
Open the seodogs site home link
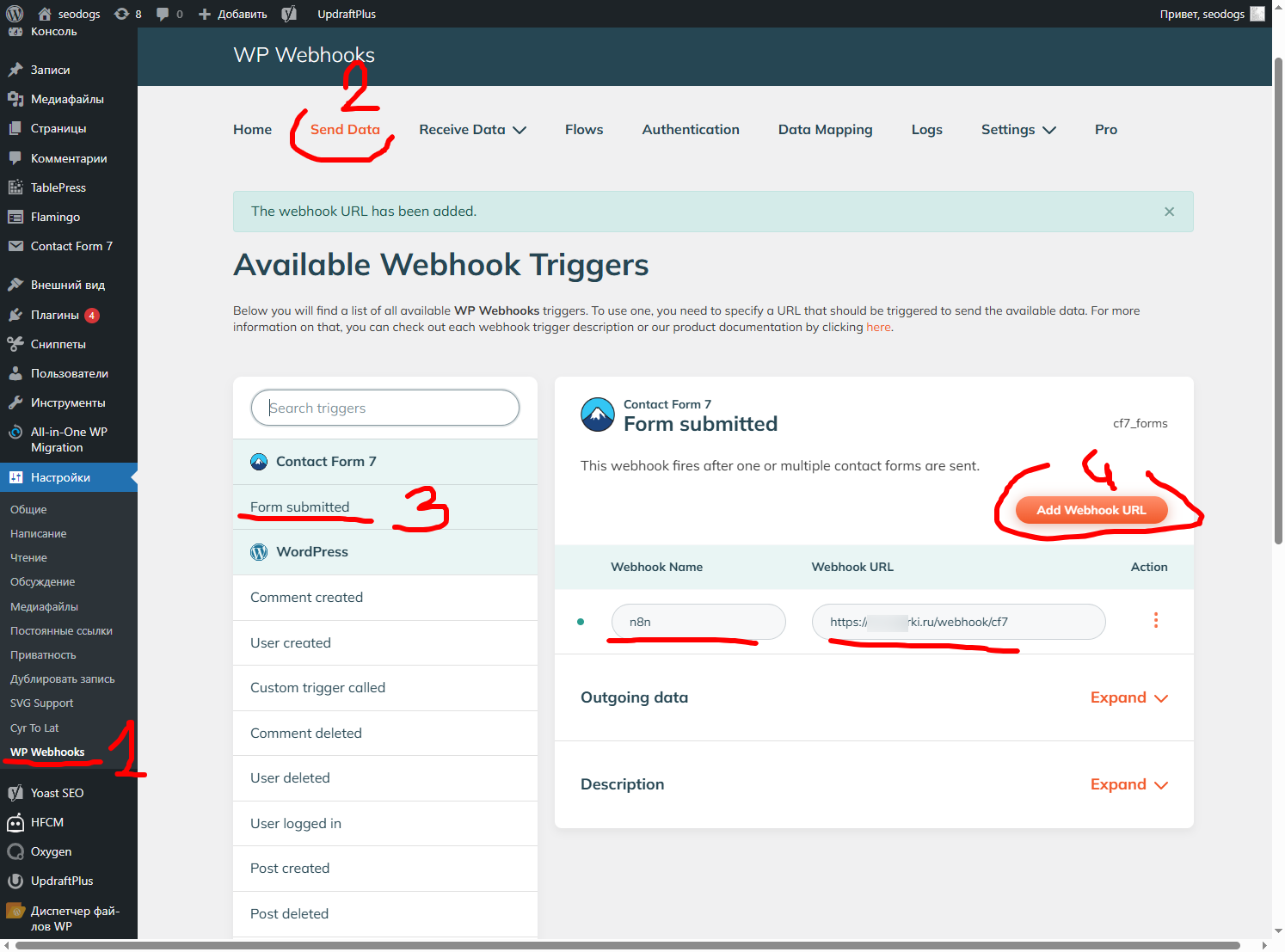click(x=69, y=14)
